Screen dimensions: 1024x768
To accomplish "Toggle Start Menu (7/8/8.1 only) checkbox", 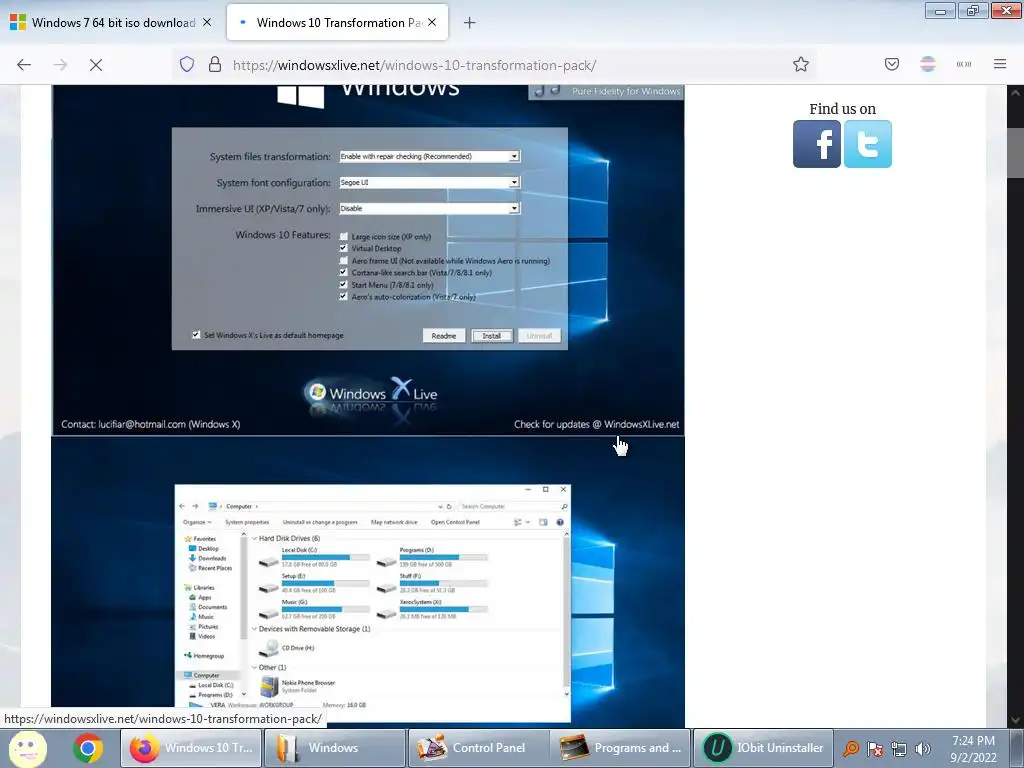I will [x=344, y=285].
